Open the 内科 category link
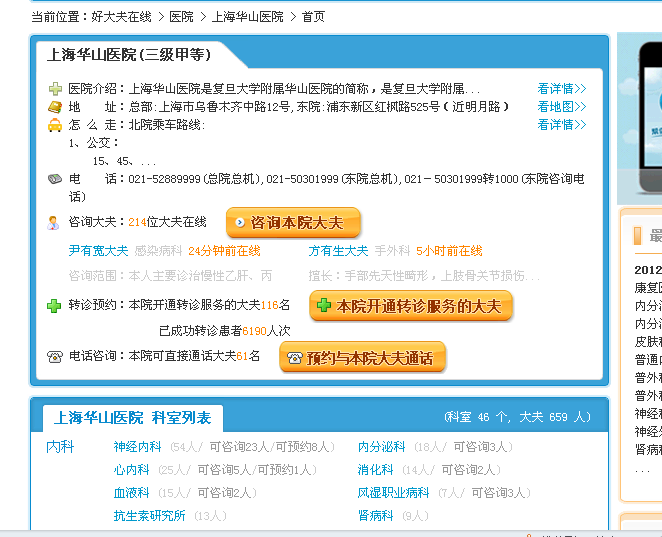The width and height of the screenshot is (662, 537). coord(60,447)
